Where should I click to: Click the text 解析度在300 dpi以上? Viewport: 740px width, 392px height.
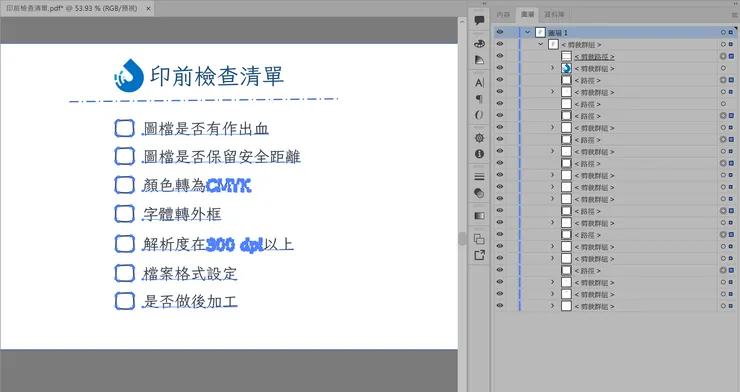coord(218,244)
